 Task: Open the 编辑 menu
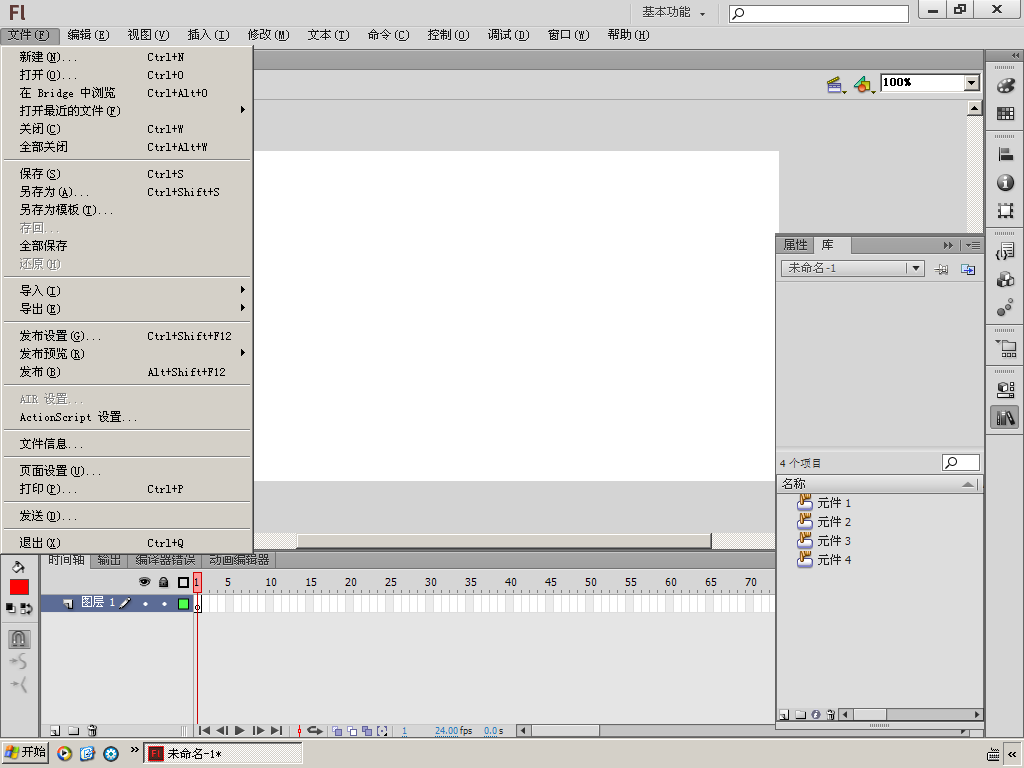[x=88, y=35]
